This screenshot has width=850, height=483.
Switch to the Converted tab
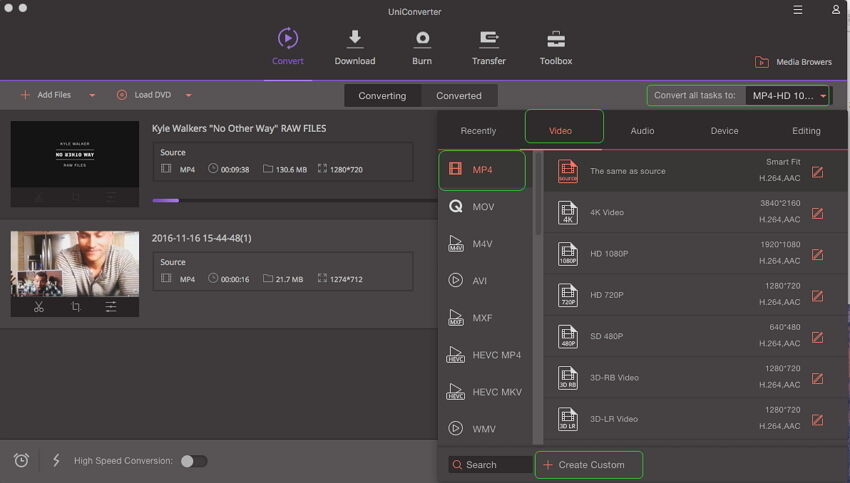459,95
